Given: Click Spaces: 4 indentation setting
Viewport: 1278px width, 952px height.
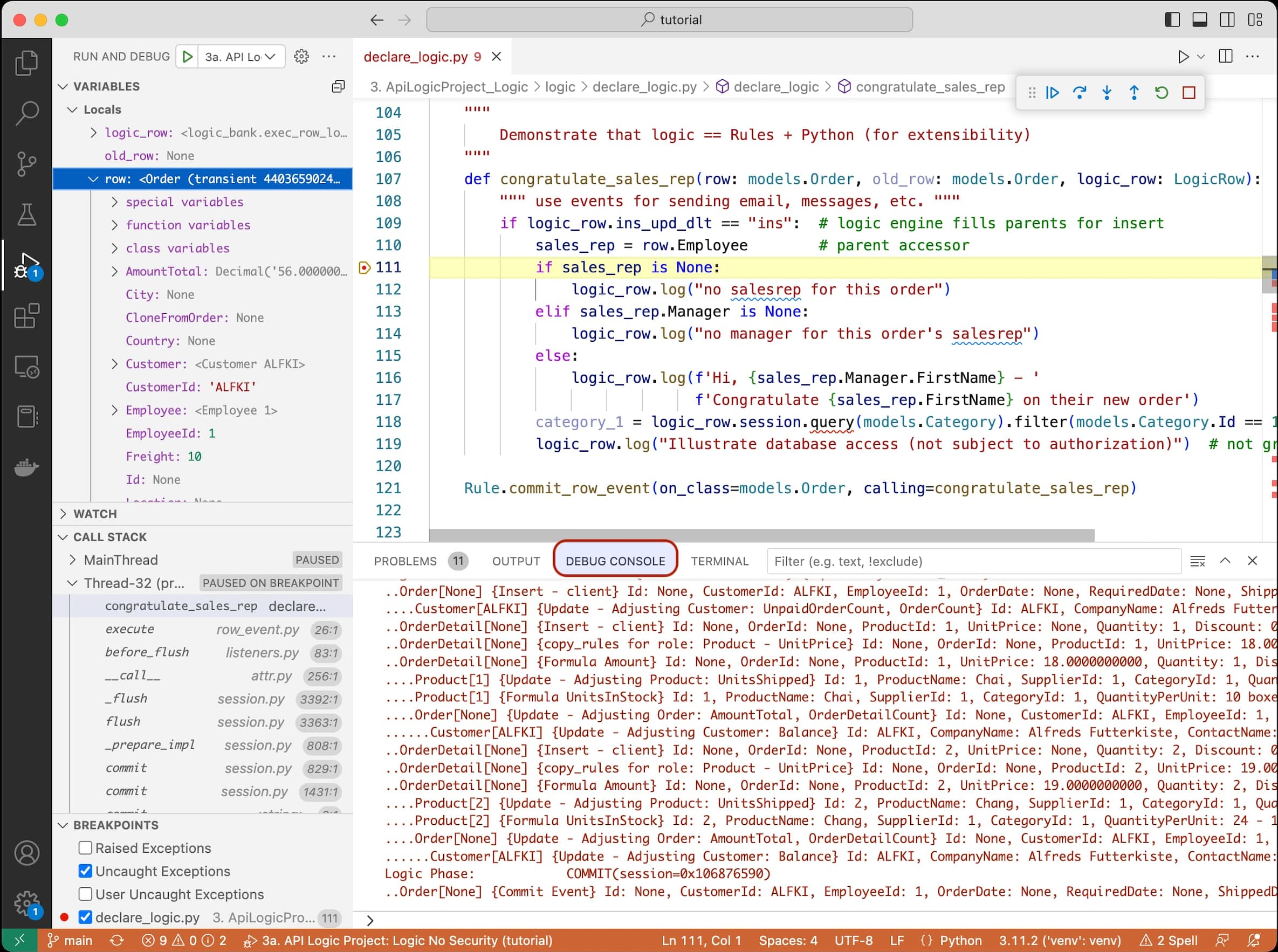Looking at the screenshot, I should coord(788,941).
